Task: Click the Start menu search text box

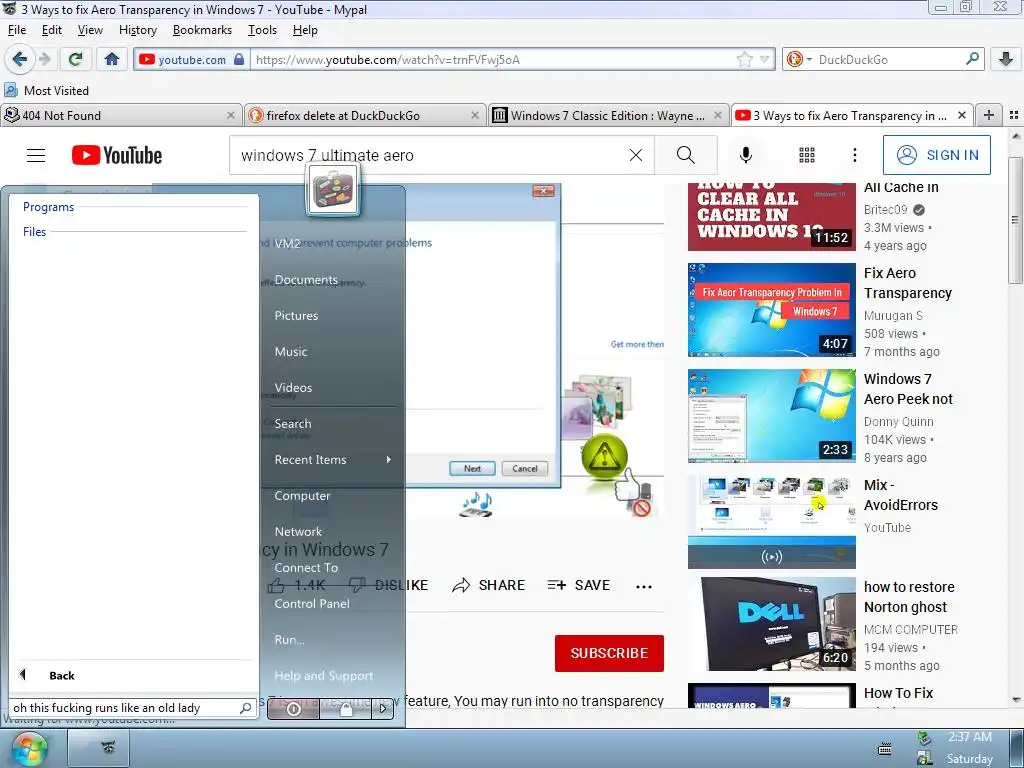Action: [133, 708]
